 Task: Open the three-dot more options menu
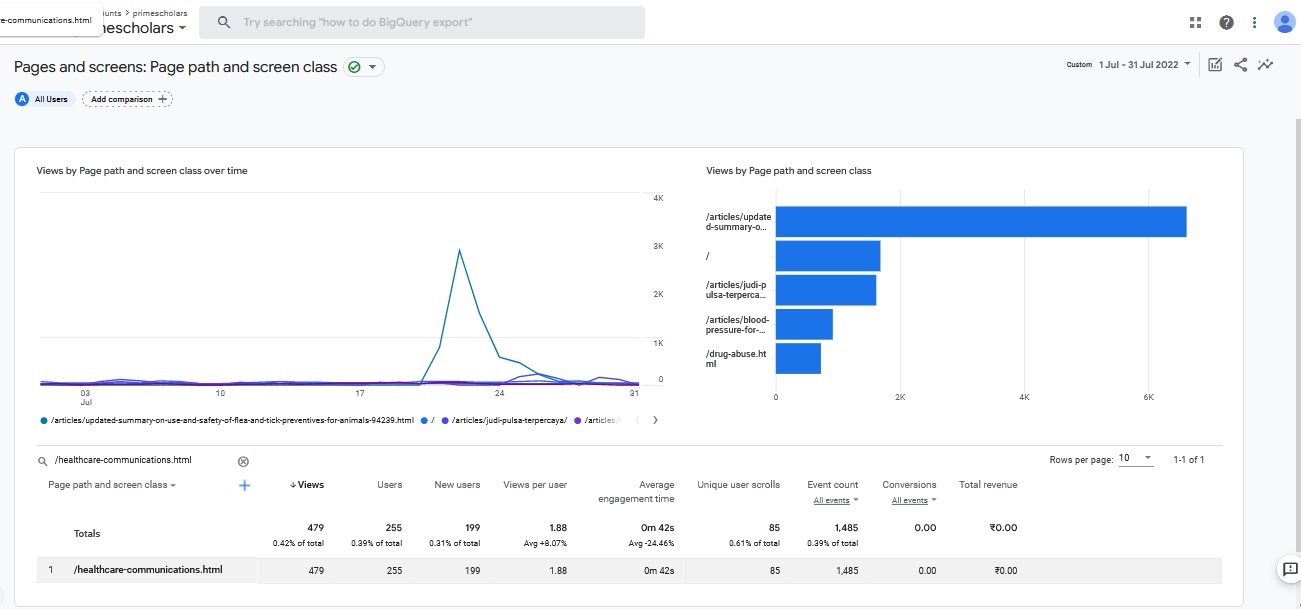point(1255,23)
